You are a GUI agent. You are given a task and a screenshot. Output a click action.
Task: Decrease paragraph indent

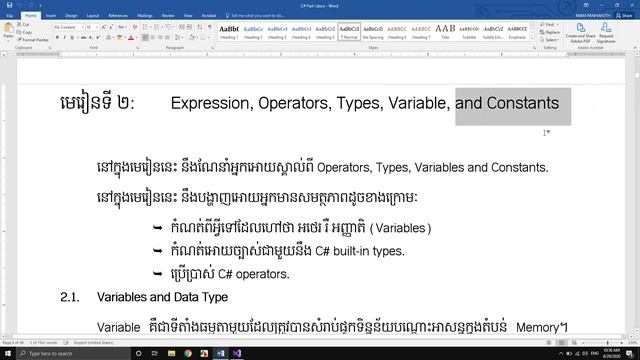[x=182, y=27]
